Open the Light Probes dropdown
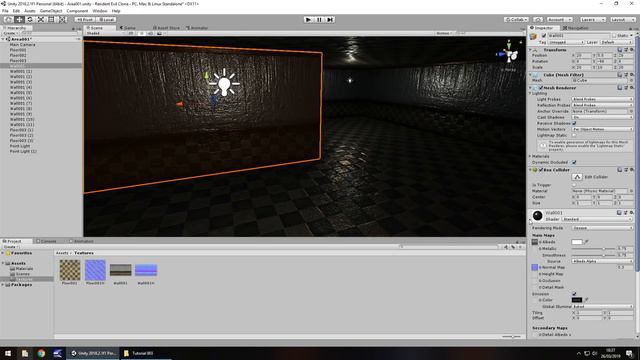The image size is (640, 360). pos(602,99)
